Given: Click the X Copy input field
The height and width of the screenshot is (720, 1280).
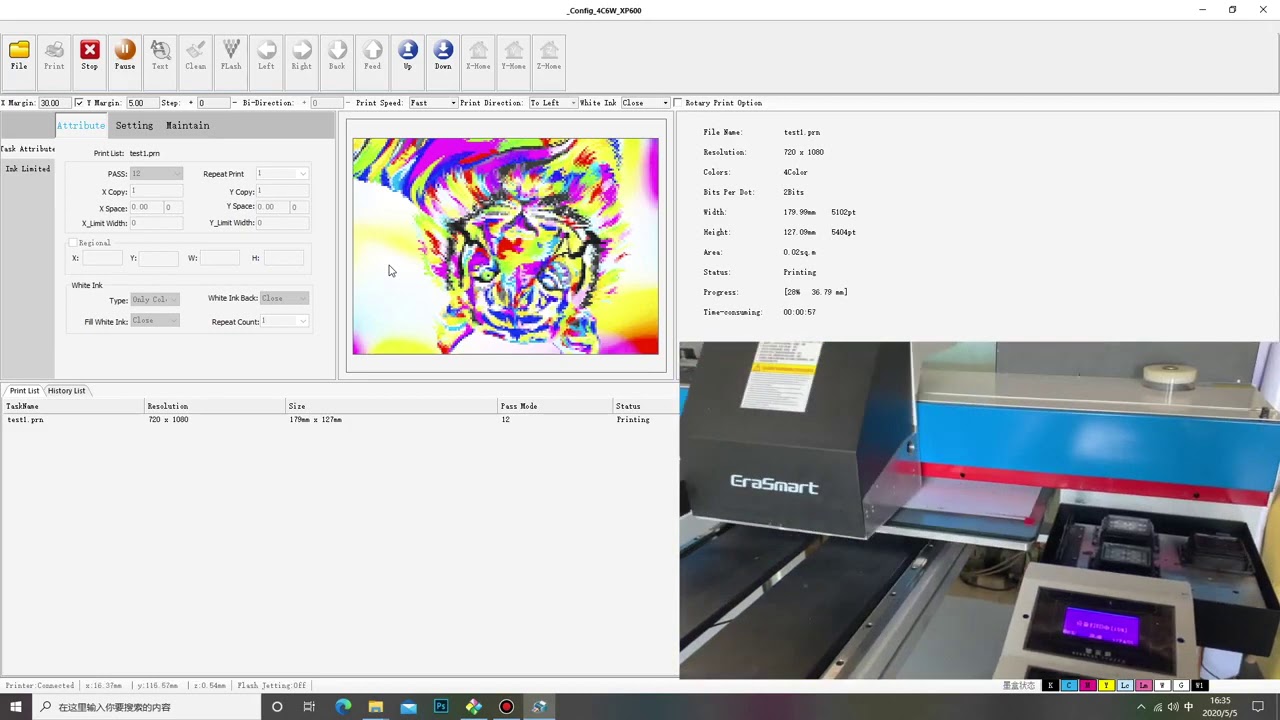Looking at the screenshot, I should coord(156,191).
